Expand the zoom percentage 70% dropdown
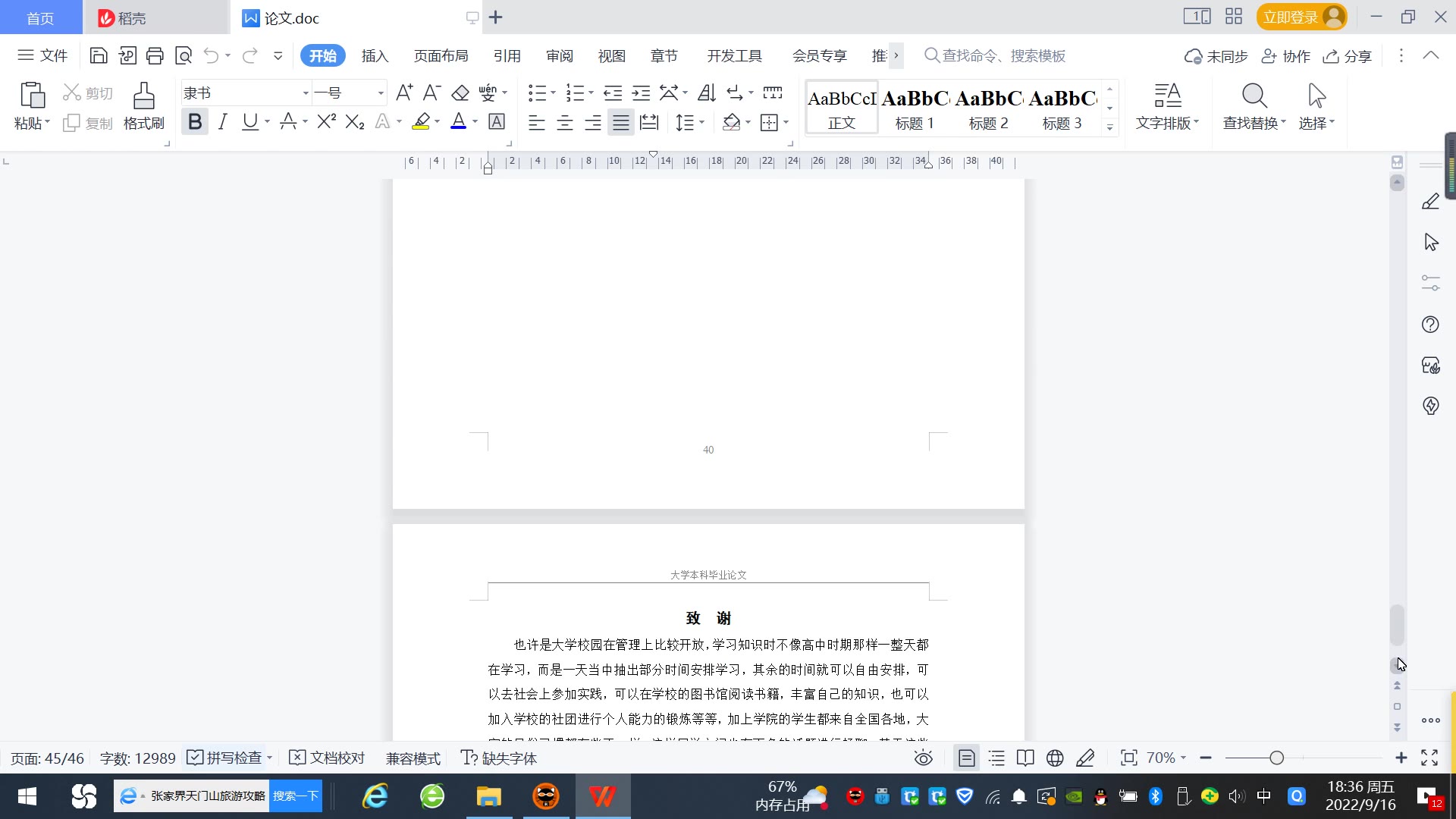1456x819 pixels. click(1183, 758)
